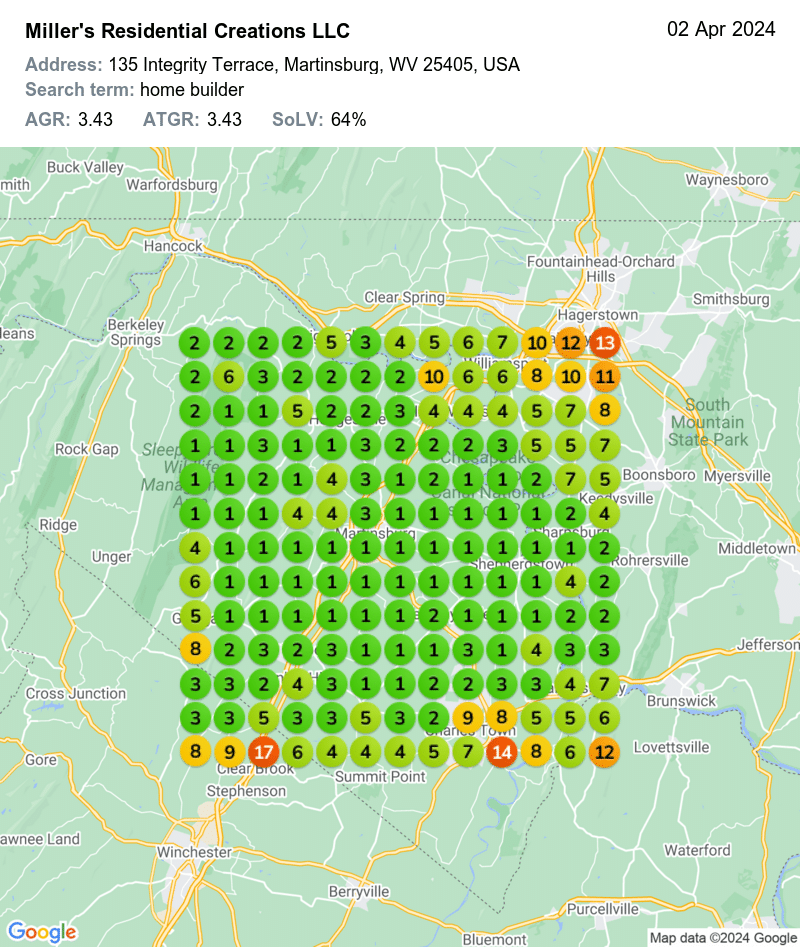Select the orange 11 rank marker
This screenshot has height=947, width=800.
[604, 377]
